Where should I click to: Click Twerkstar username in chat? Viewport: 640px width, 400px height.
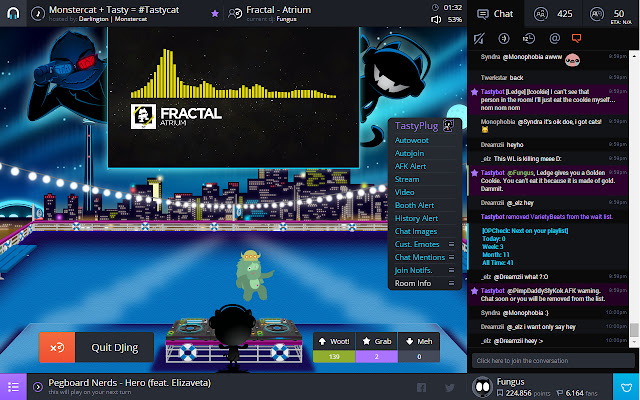pos(494,78)
